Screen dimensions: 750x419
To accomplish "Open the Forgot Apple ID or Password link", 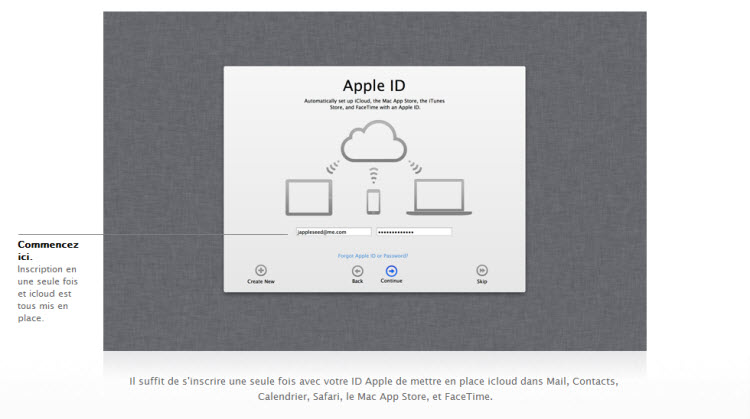I will pos(373,256).
